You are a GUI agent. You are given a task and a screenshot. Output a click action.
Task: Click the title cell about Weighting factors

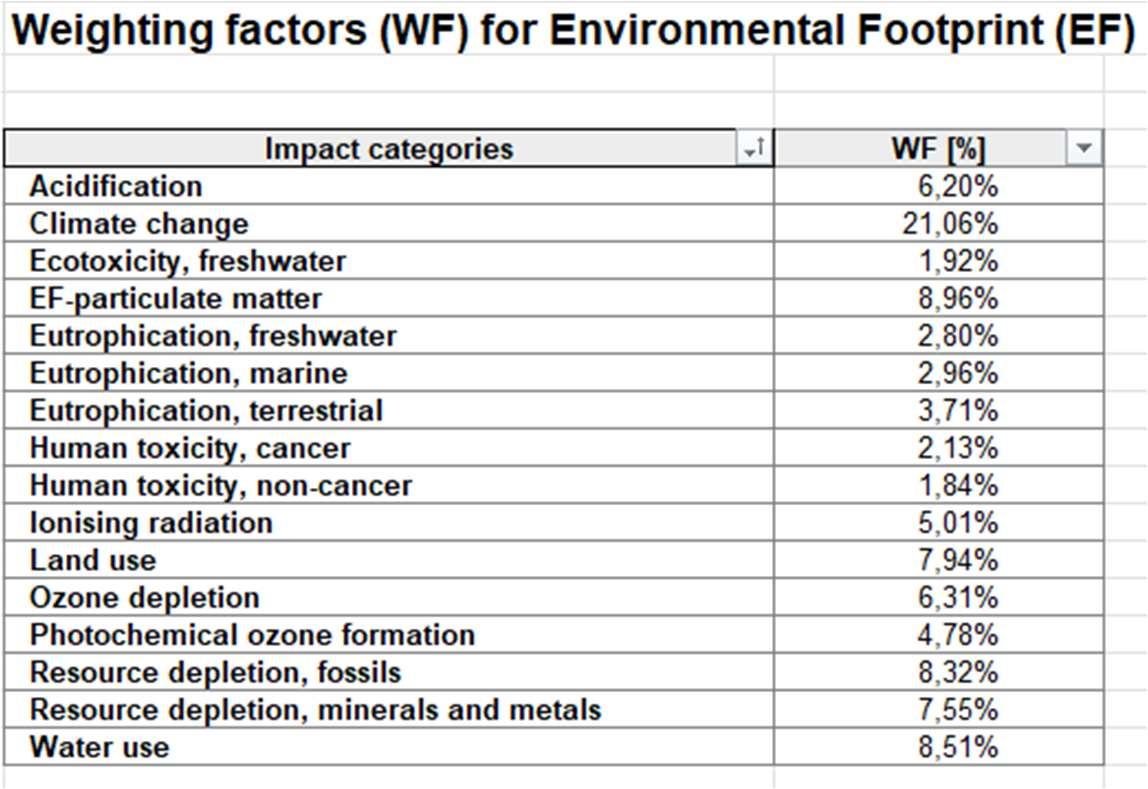point(573,30)
